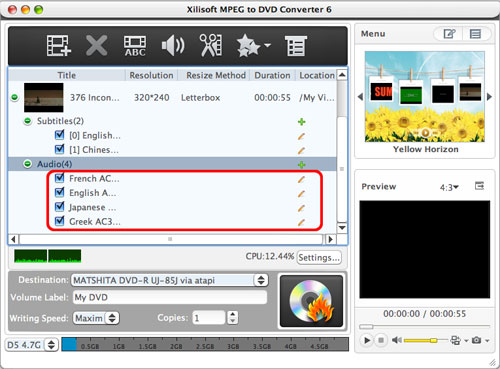Click the Letterbox resize method cell
Viewport: 500px width, 369px height.
pyautogui.click(x=200, y=98)
